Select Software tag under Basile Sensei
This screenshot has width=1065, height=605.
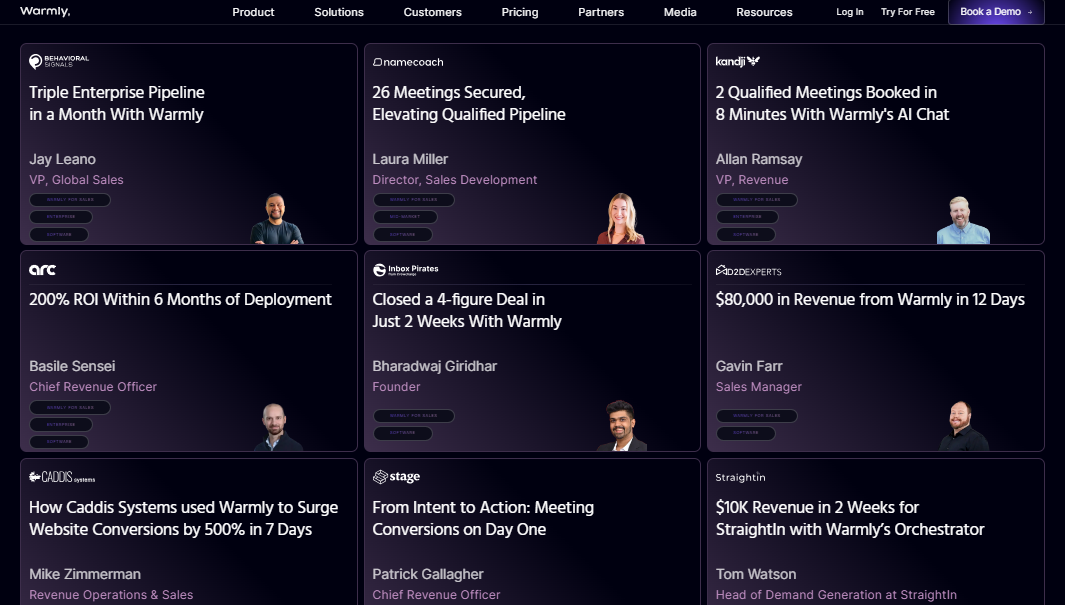(59, 441)
